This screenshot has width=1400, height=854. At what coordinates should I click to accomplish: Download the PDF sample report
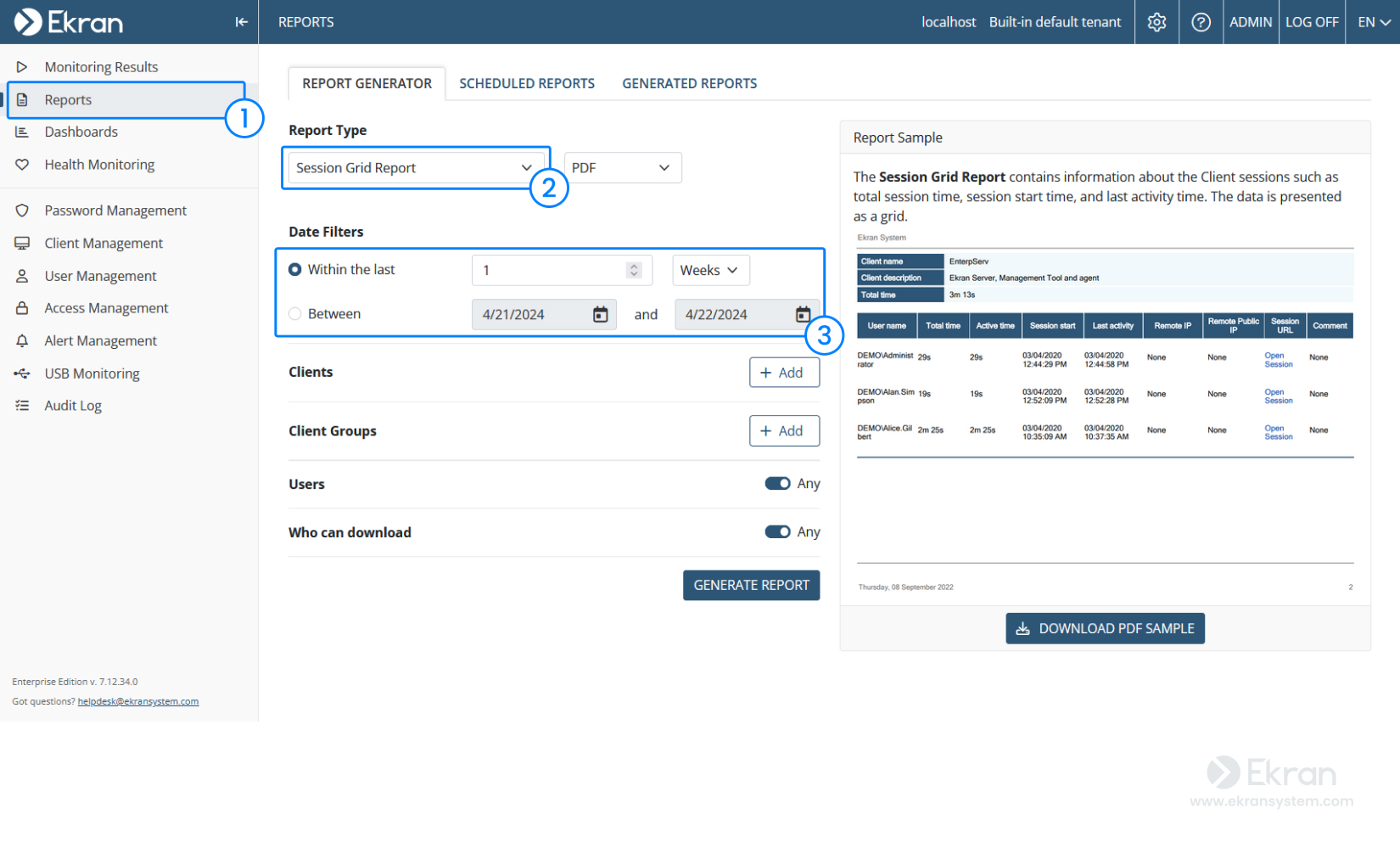1105,628
